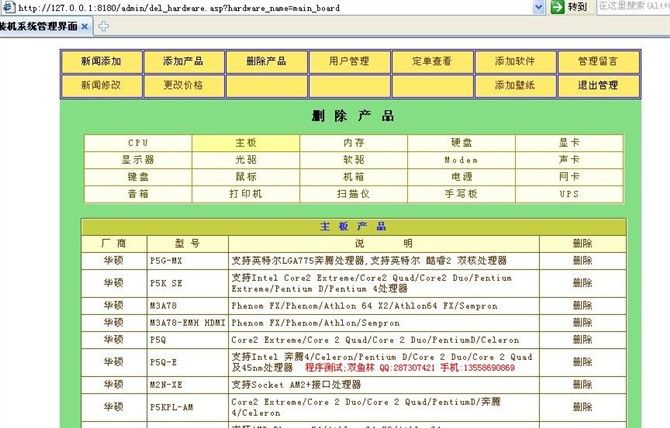This screenshot has width=670, height=428.
Task: Select the UPS category
Action: pos(569,194)
